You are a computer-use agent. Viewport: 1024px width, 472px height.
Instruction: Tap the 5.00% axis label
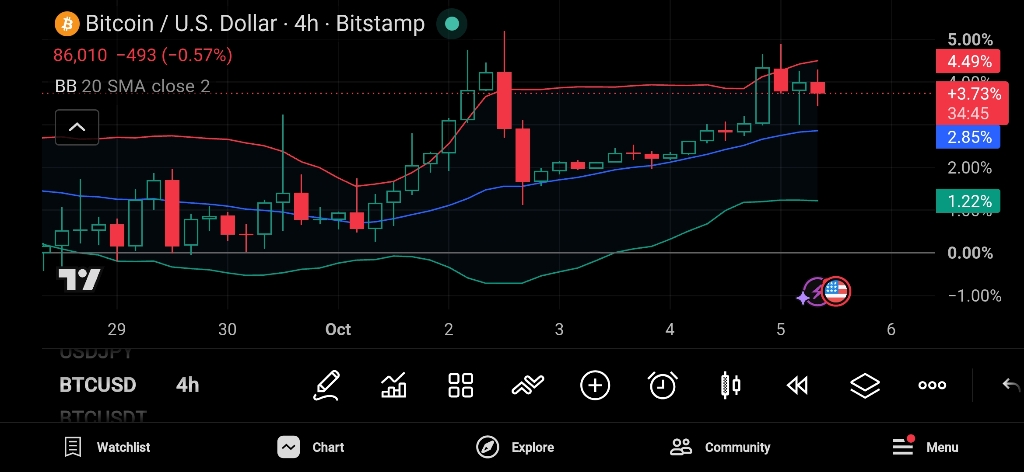click(x=970, y=40)
